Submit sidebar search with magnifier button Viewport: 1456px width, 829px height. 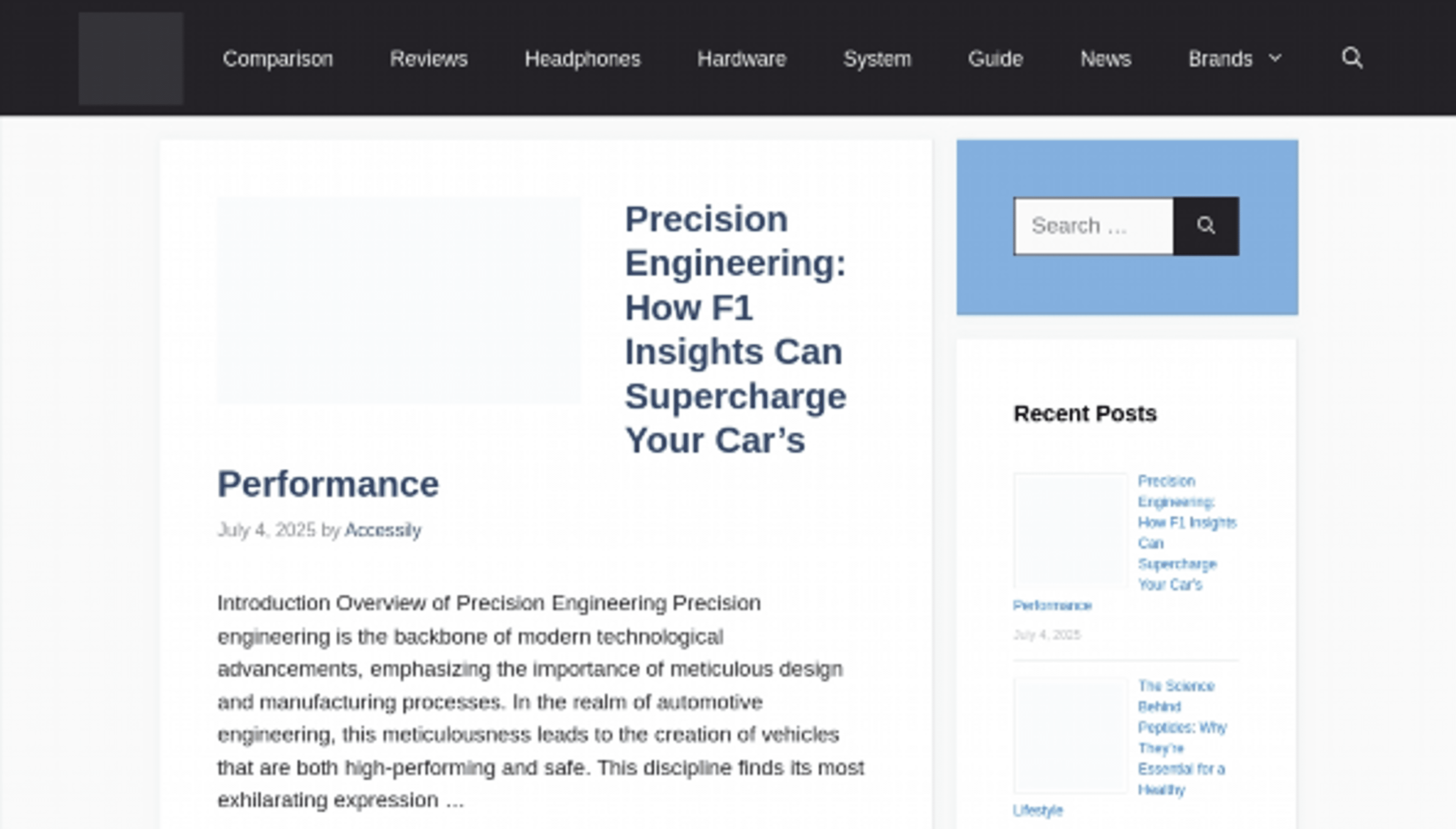[x=1205, y=226]
